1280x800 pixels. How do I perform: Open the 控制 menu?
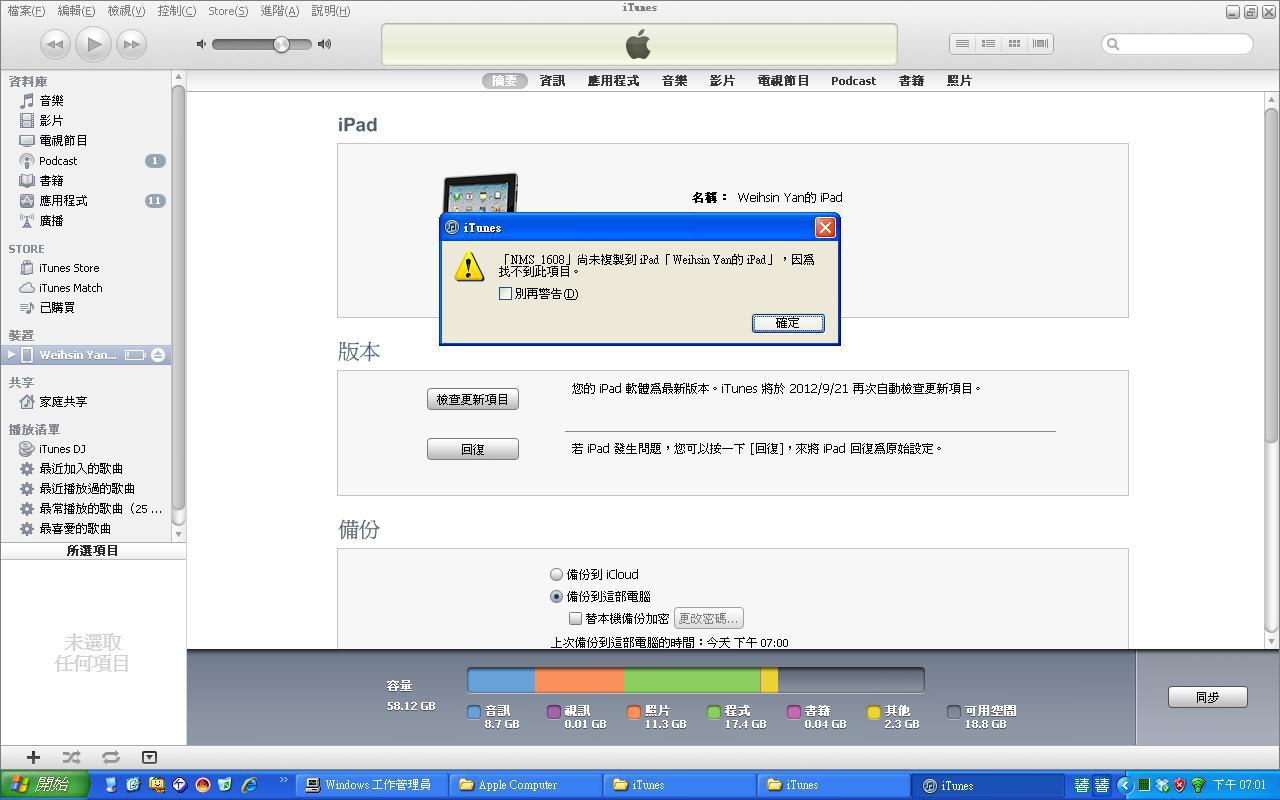pos(177,11)
